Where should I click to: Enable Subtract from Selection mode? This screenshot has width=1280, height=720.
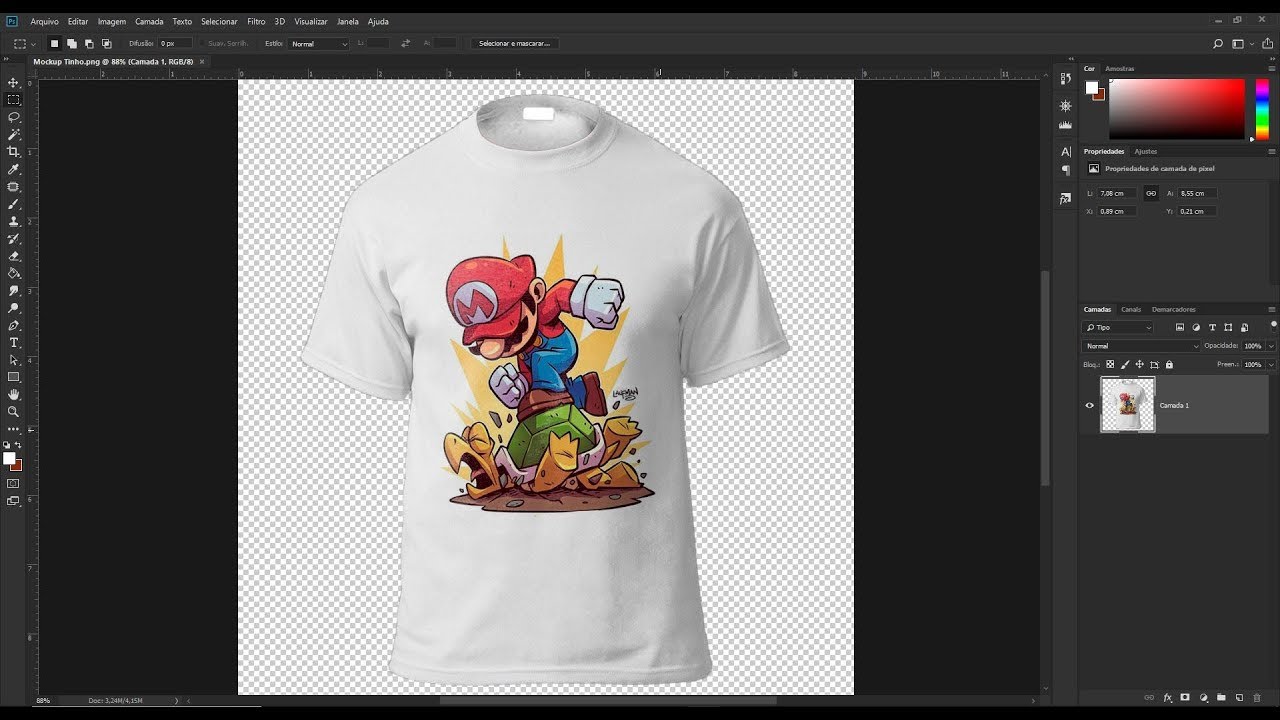[x=89, y=44]
